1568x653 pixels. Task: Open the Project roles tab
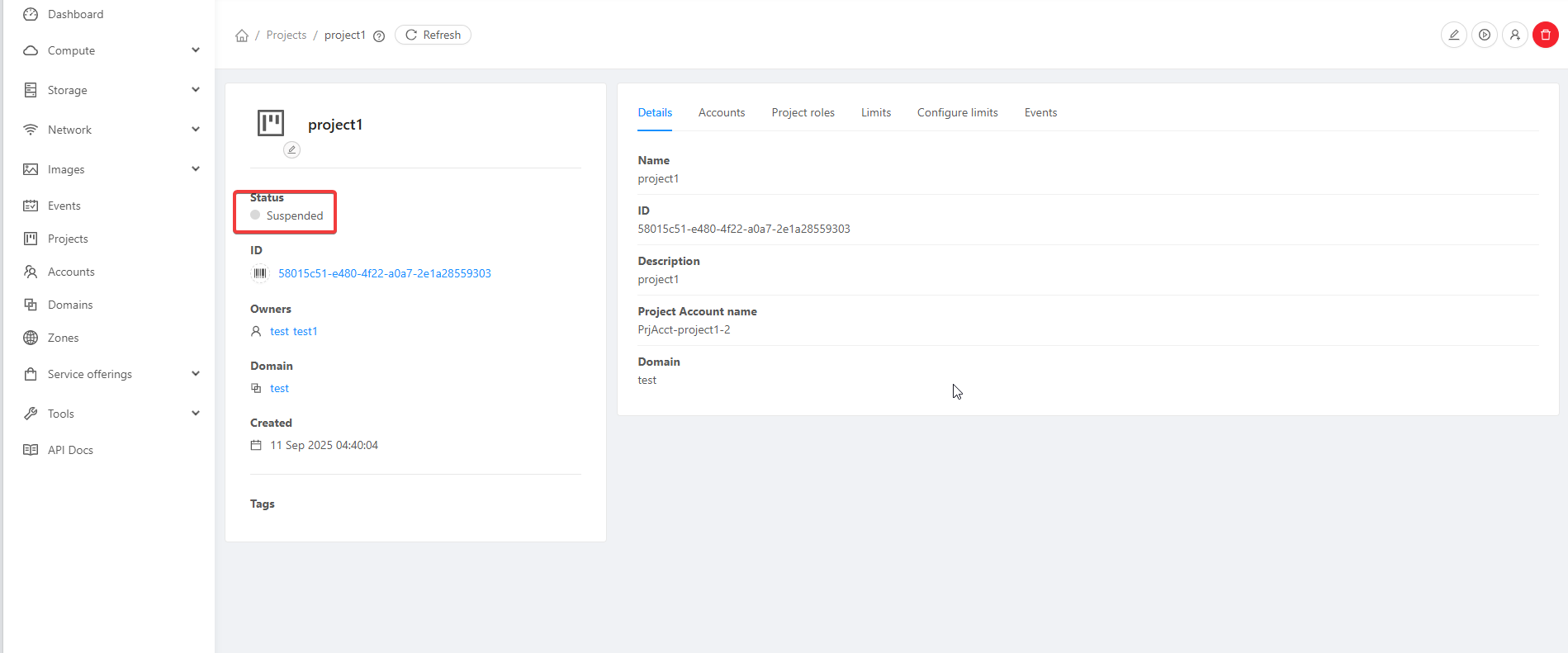click(x=803, y=112)
